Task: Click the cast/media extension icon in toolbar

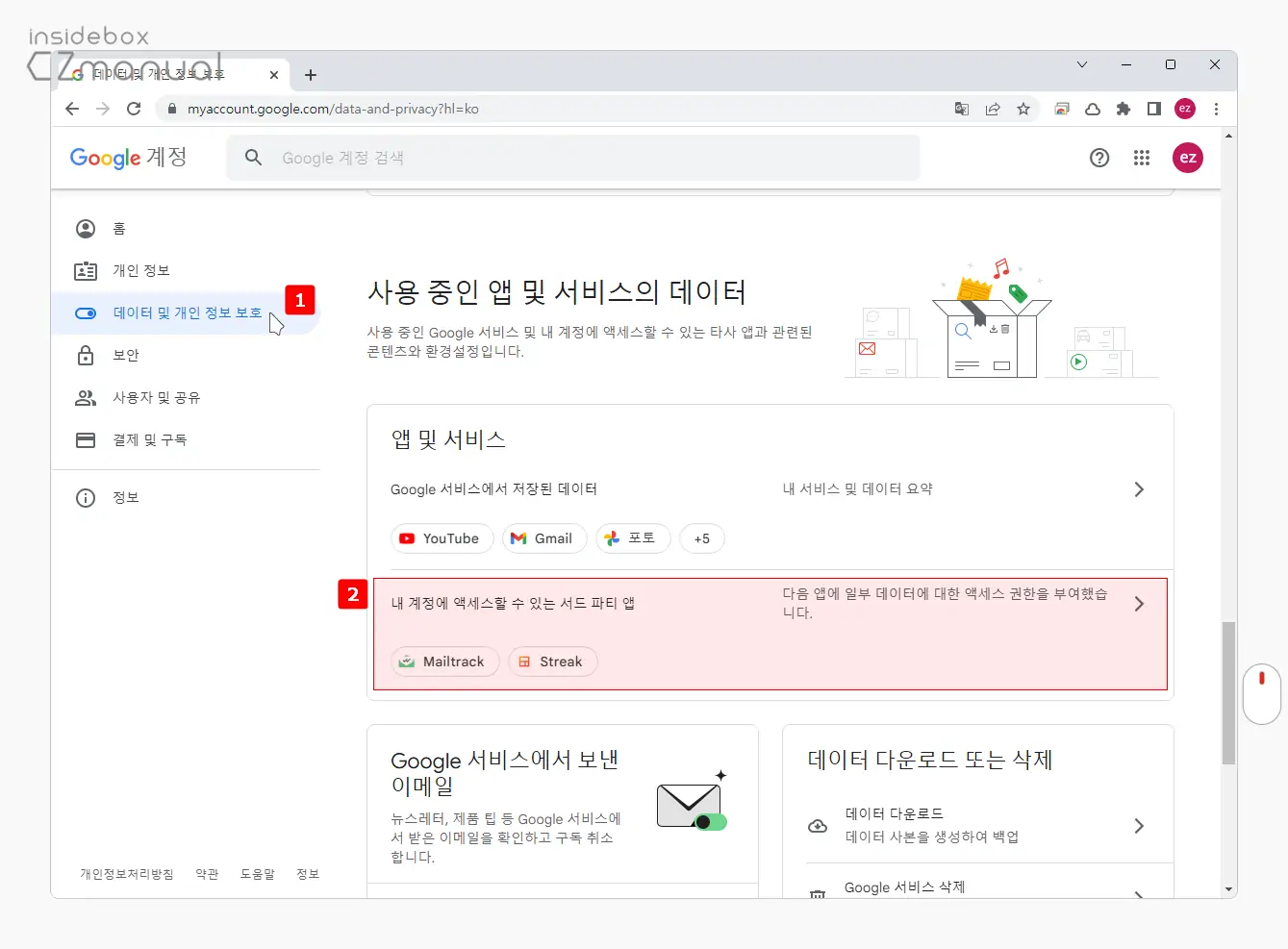Action: point(1062,109)
